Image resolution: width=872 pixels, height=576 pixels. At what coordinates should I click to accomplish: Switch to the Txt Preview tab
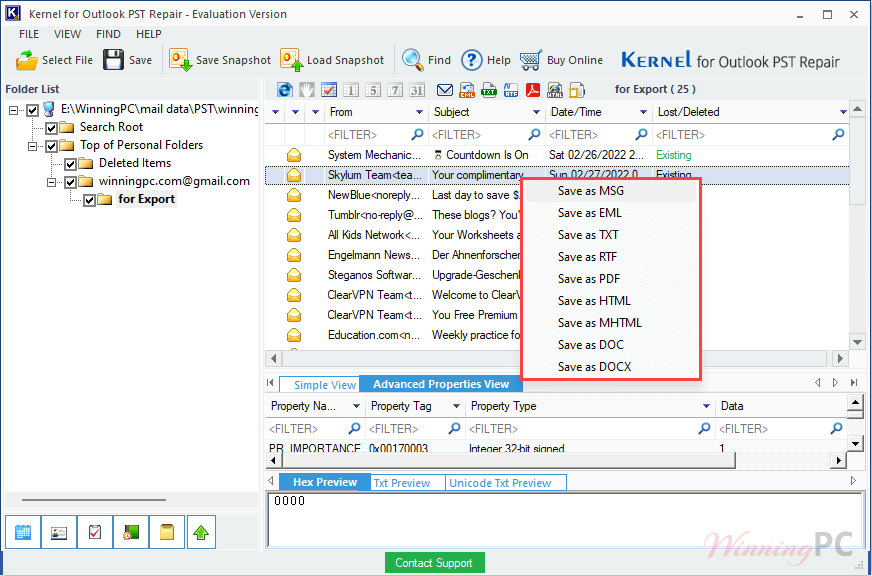click(408, 483)
